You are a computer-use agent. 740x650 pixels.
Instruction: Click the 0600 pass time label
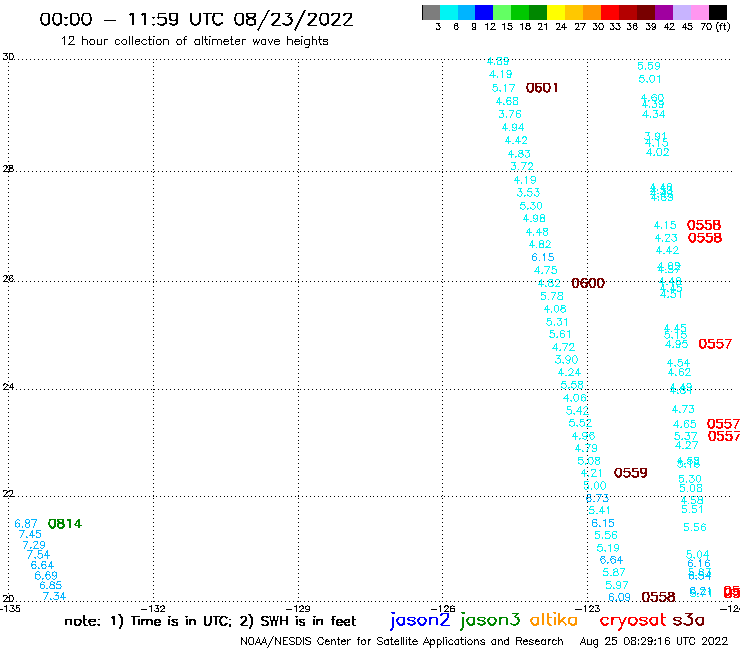(588, 283)
